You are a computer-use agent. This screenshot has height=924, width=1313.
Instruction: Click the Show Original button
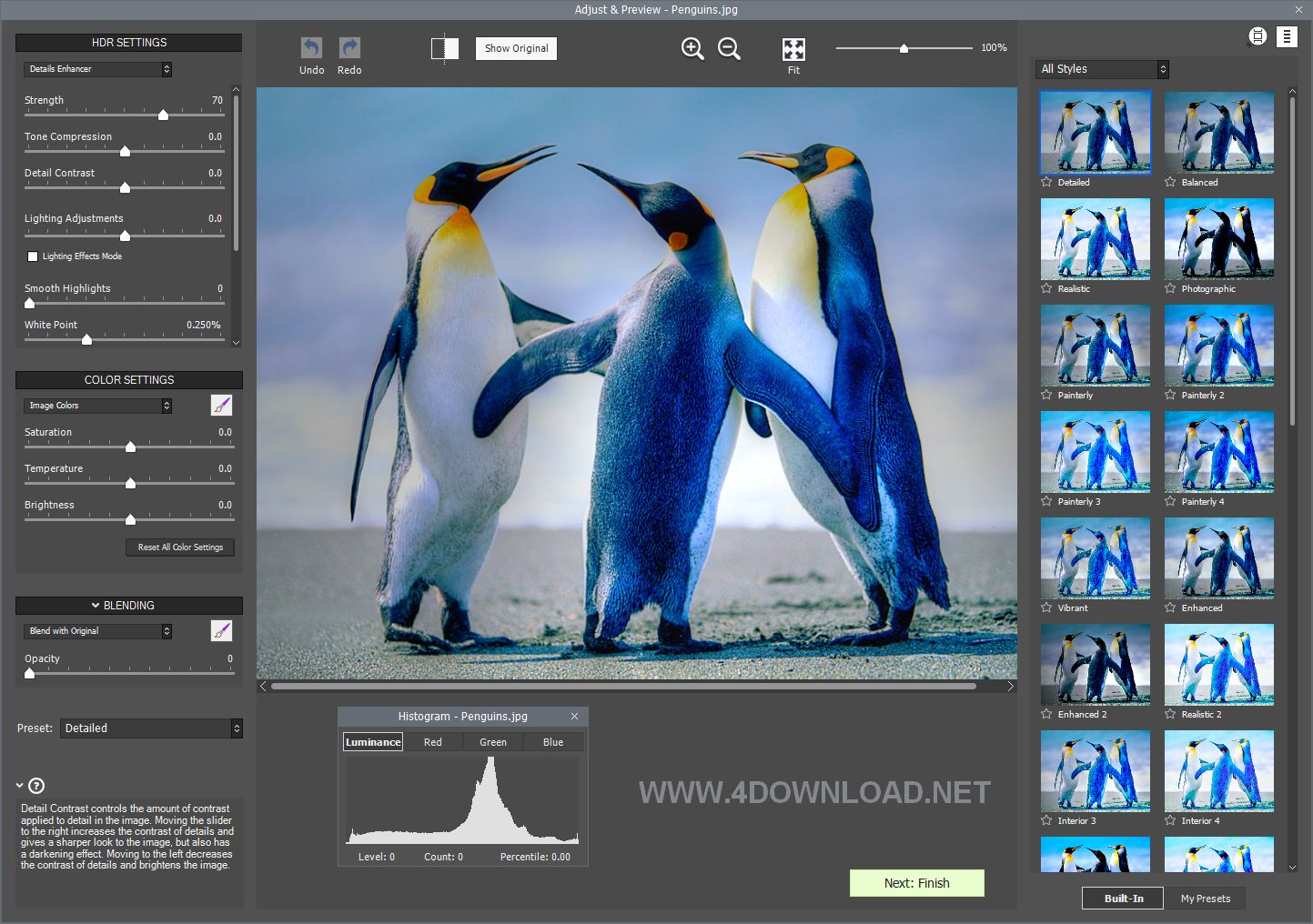[x=516, y=48]
